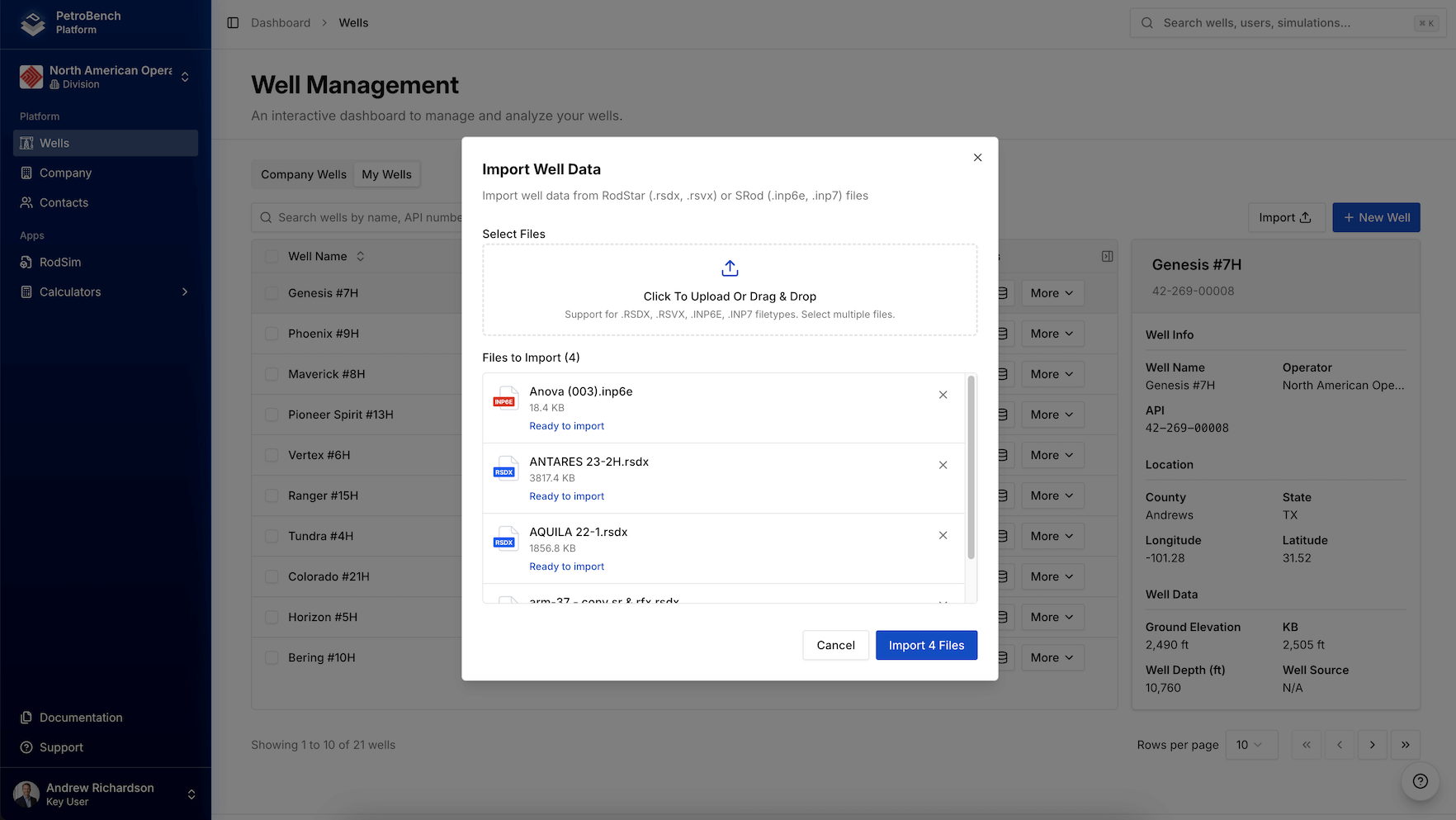The height and width of the screenshot is (820, 1456).
Task: Open the rows per page dropdown
Action: [x=1251, y=745]
